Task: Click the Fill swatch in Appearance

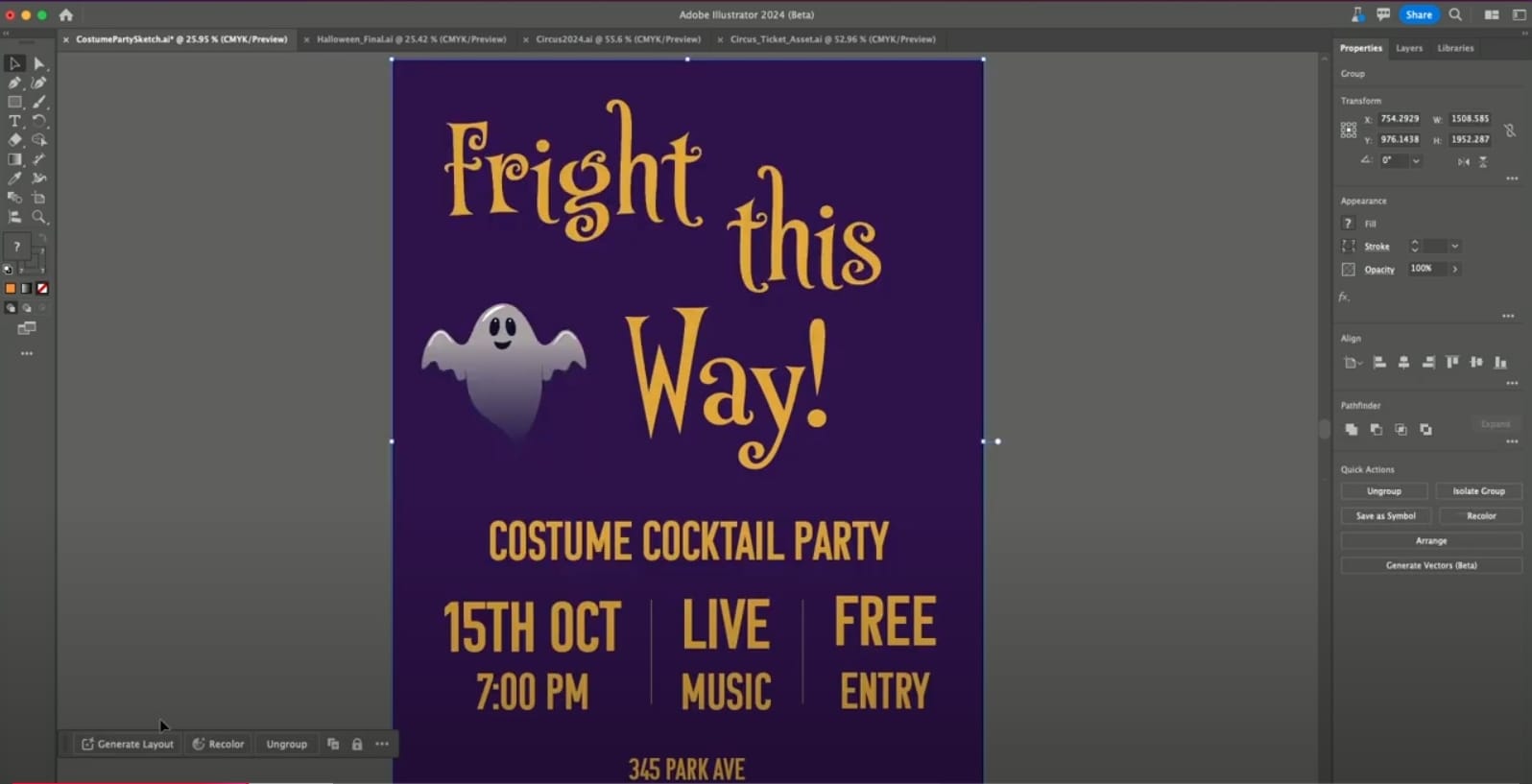Action: point(1348,224)
